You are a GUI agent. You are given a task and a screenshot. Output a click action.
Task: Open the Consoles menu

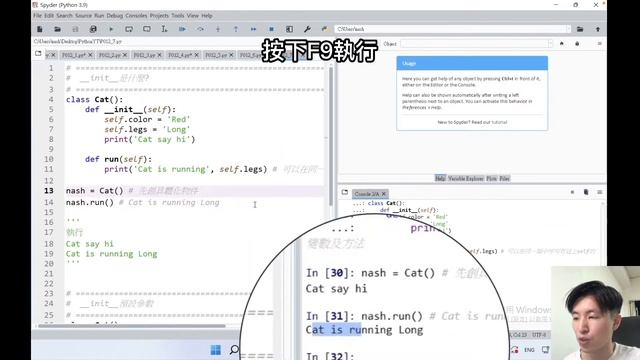136,16
